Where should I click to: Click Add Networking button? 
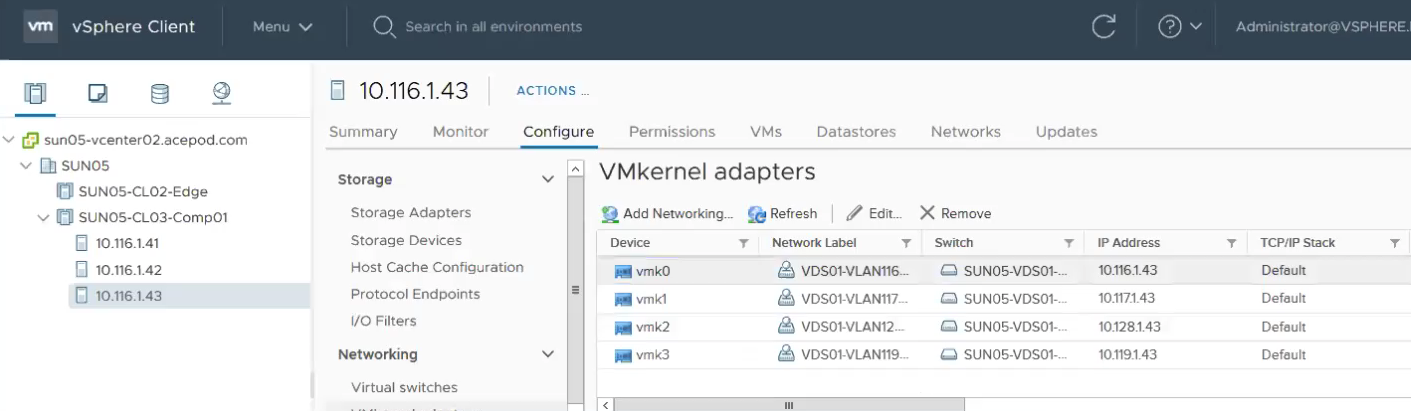[x=667, y=214]
